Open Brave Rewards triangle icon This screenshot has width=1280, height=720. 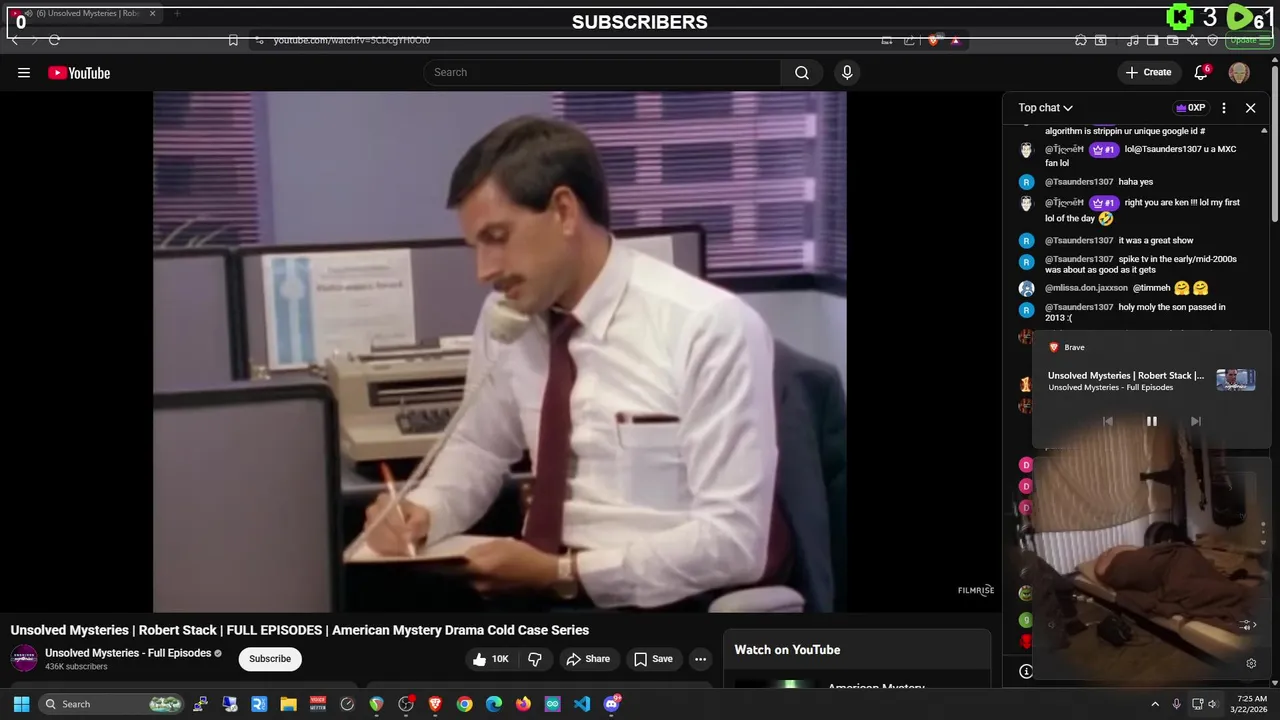pos(955,40)
